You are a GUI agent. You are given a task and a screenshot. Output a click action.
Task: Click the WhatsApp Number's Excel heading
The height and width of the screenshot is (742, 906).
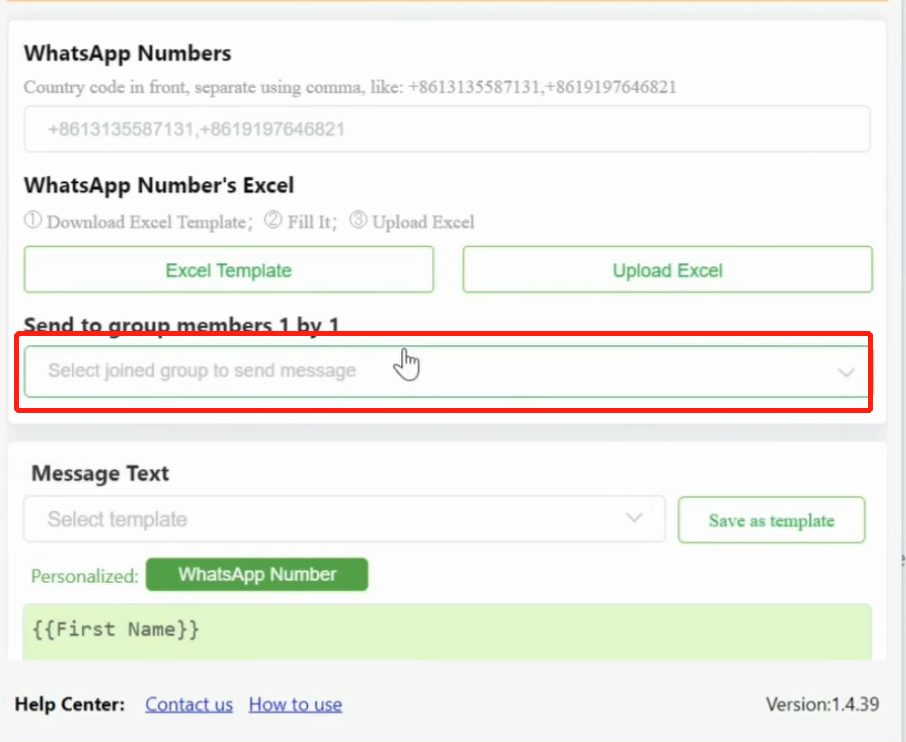click(159, 186)
